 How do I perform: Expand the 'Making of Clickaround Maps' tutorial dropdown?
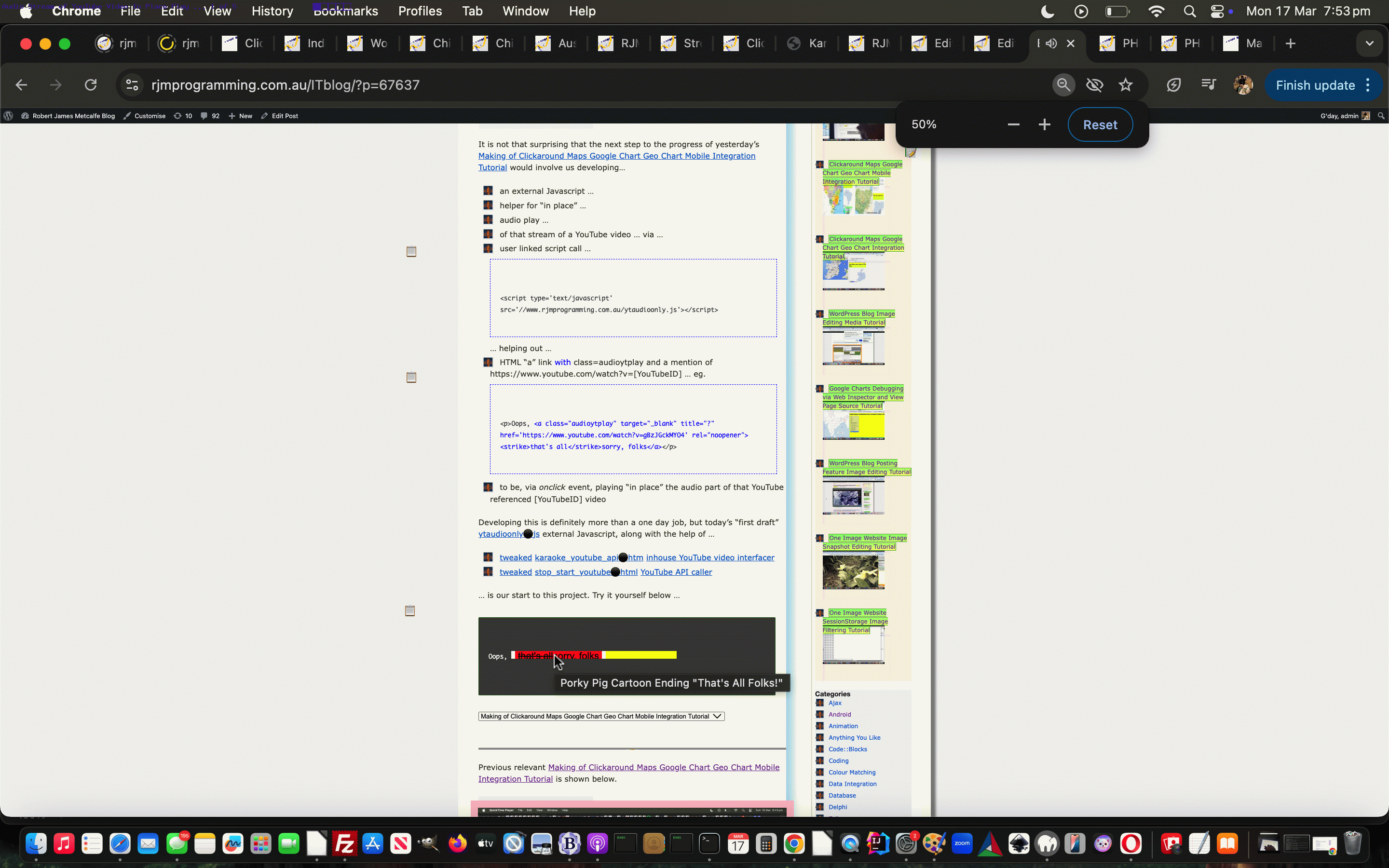click(x=601, y=717)
